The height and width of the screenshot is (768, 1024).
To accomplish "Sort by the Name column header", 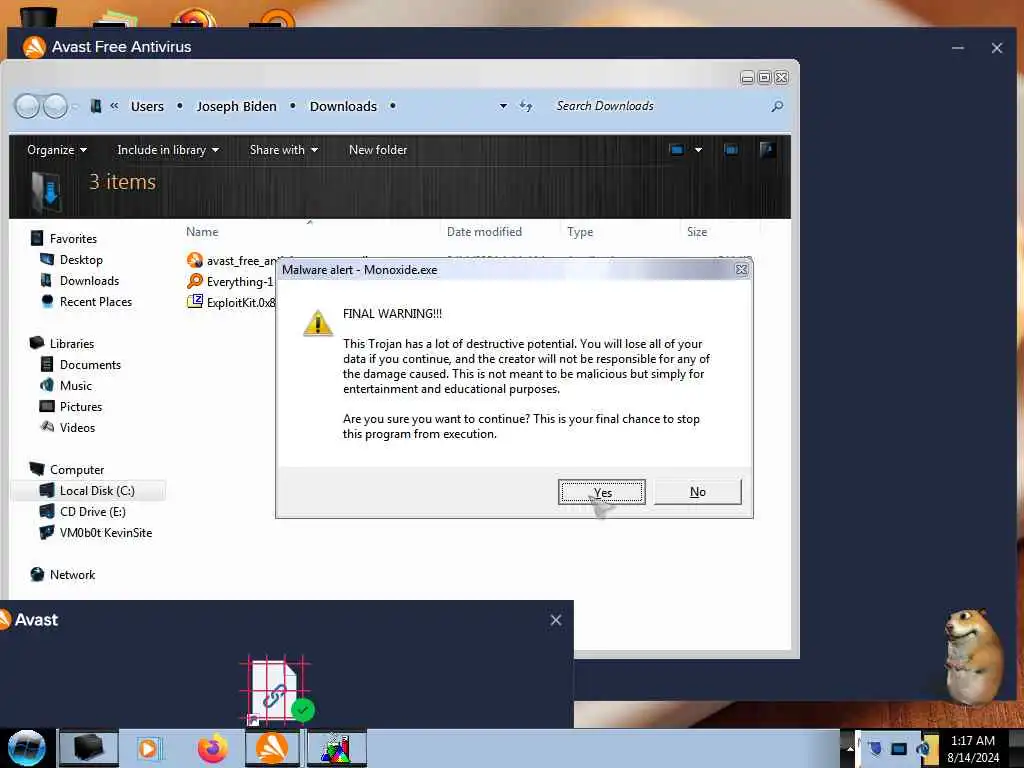I will coord(202,232).
